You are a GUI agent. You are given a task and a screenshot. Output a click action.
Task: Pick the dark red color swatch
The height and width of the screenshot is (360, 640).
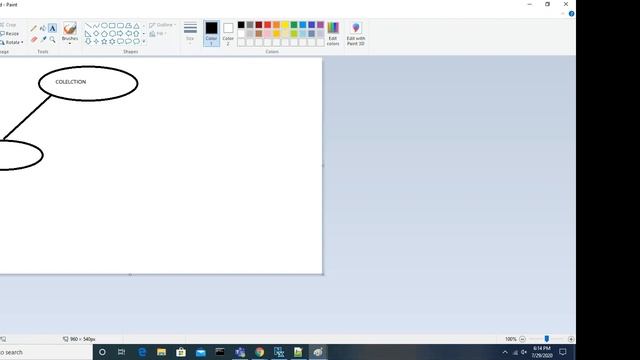click(259, 25)
